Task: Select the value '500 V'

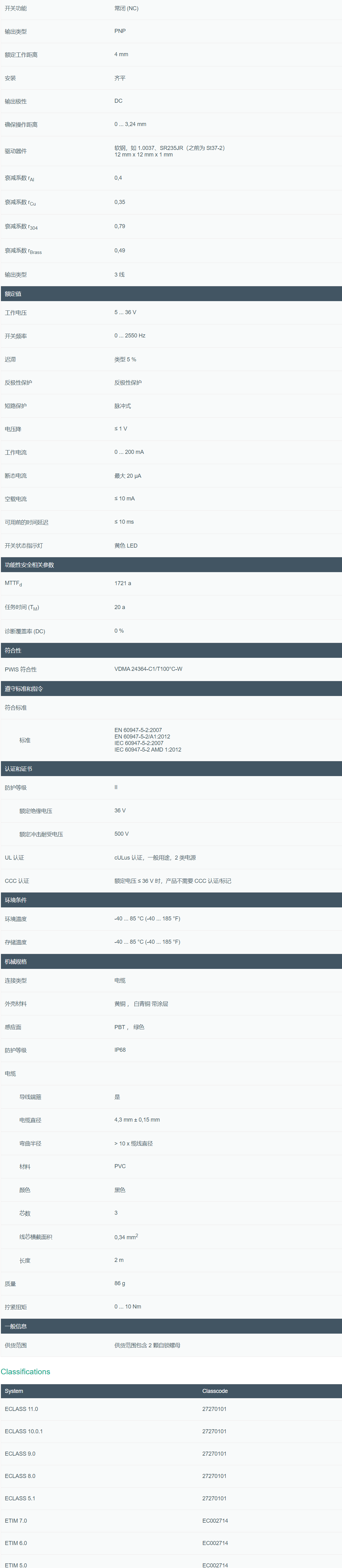Action: tap(122, 834)
